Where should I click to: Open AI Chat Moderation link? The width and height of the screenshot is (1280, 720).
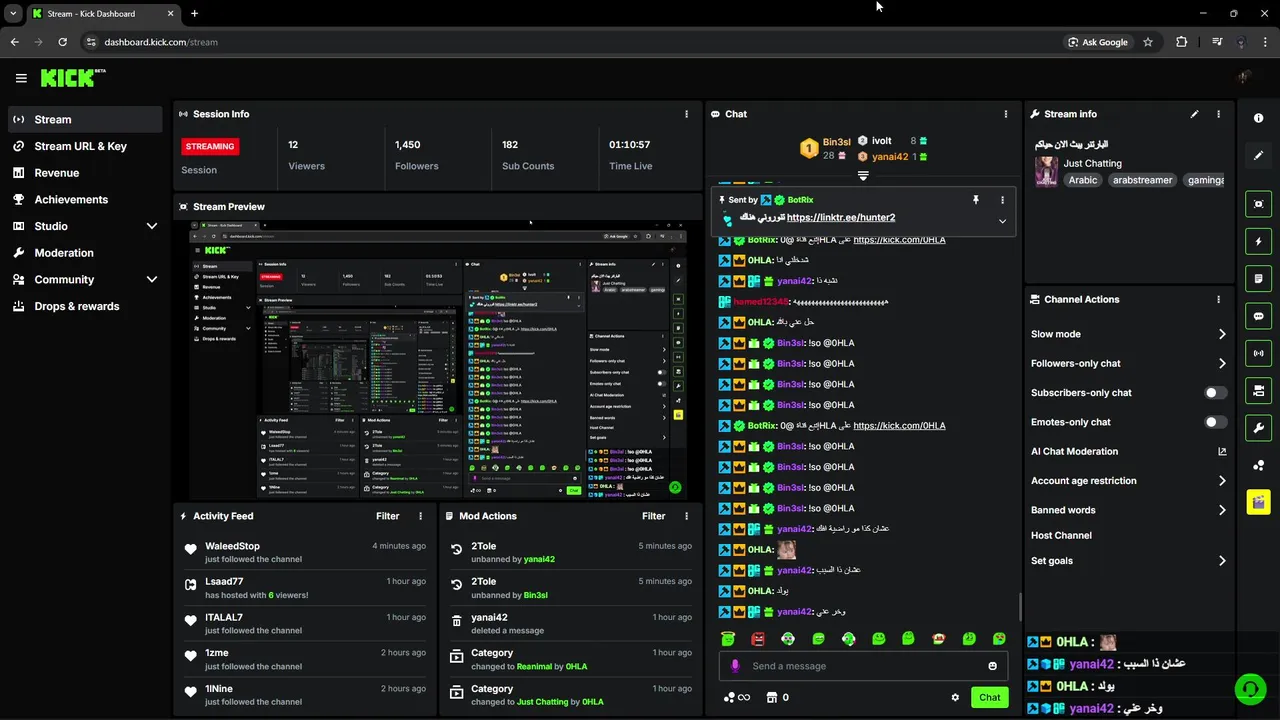(x=1128, y=452)
